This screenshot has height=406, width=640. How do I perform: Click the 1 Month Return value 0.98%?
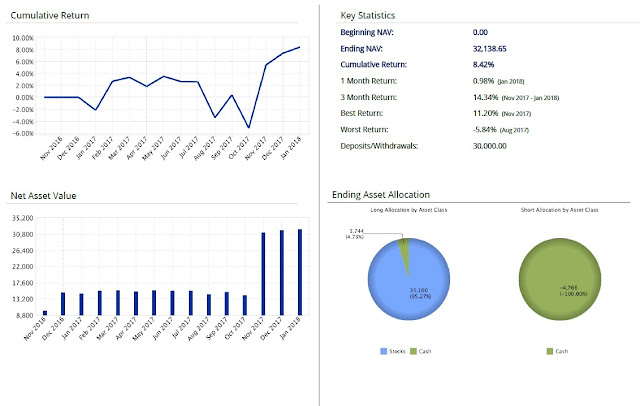click(483, 81)
